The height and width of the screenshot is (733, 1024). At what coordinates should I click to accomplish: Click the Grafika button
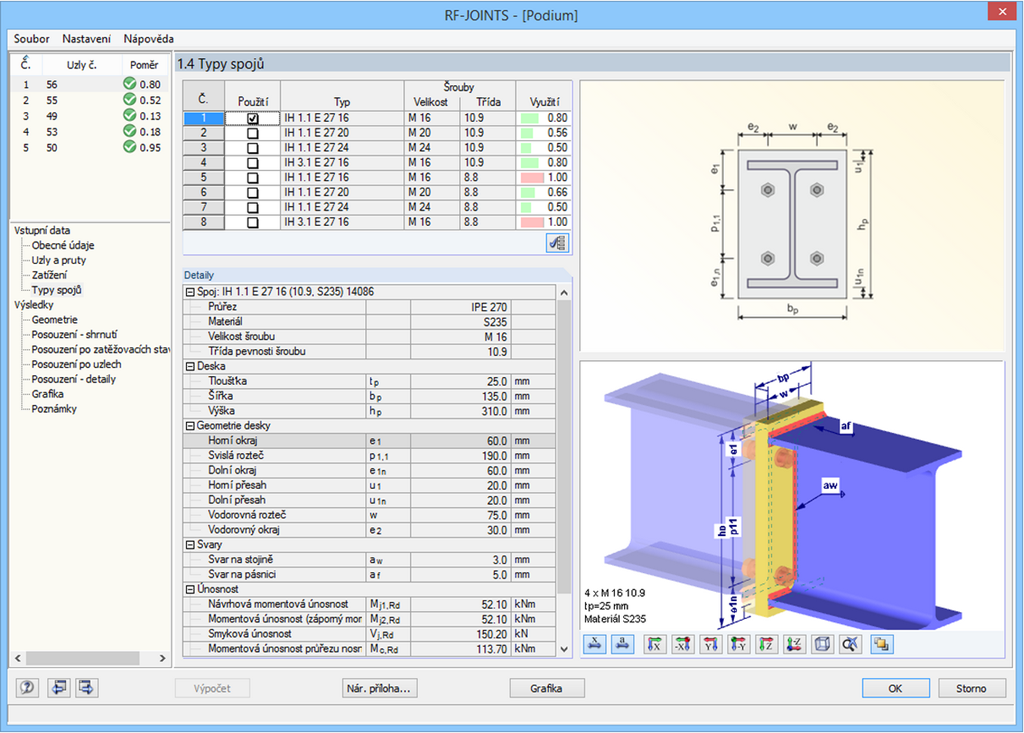pos(547,688)
